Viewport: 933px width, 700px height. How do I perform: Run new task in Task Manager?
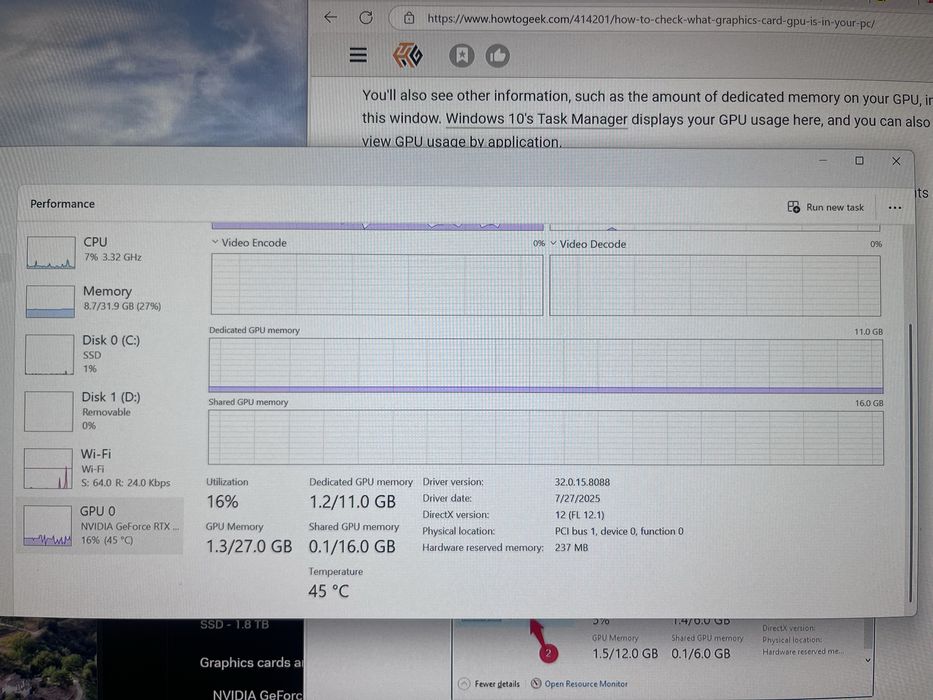click(x=825, y=207)
